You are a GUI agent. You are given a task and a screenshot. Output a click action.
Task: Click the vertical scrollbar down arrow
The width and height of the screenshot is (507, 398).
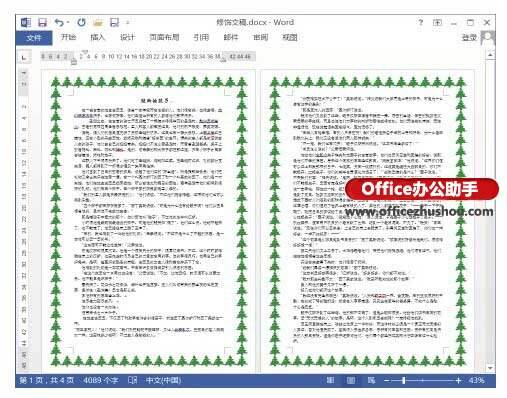pyautogui.click(x=490, y=368)
